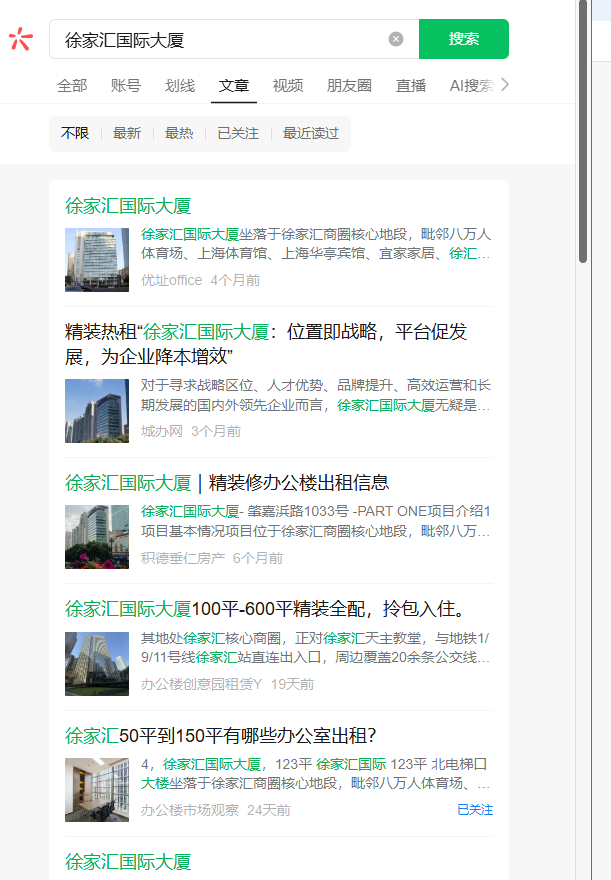This screenshot has height=880, width=611.
Task: Open article 徐家汇50平到150平有哪些办公室出租
Action: click(220, 735)
